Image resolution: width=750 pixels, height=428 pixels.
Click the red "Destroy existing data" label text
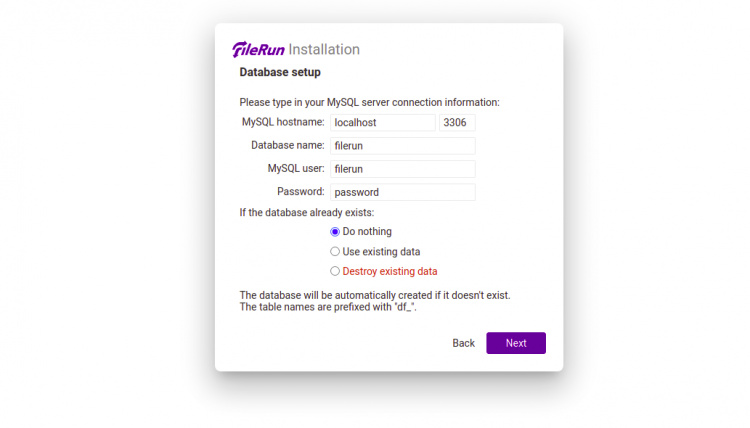point(390,271)
